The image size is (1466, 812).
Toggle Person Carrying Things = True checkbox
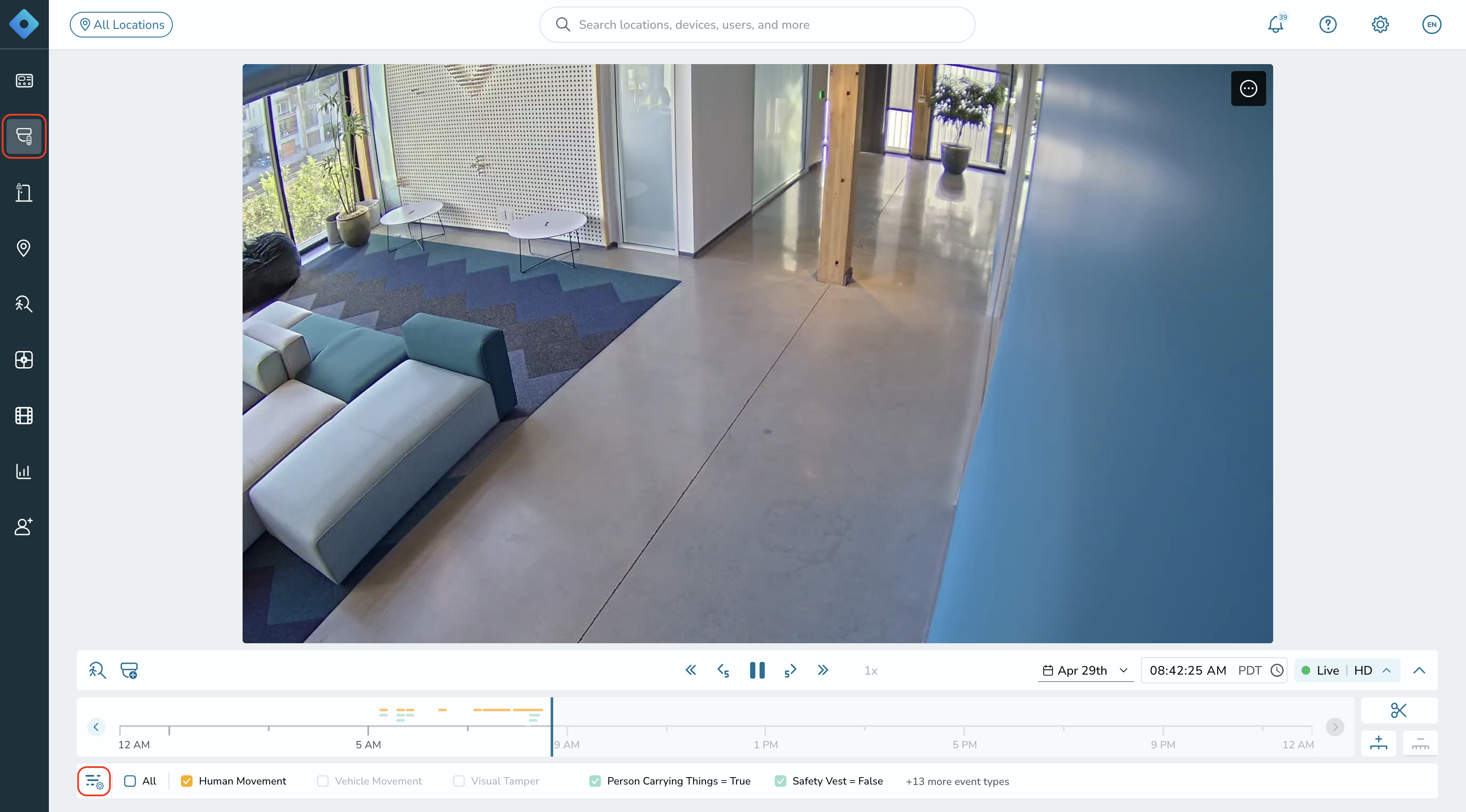click(595, 781)
